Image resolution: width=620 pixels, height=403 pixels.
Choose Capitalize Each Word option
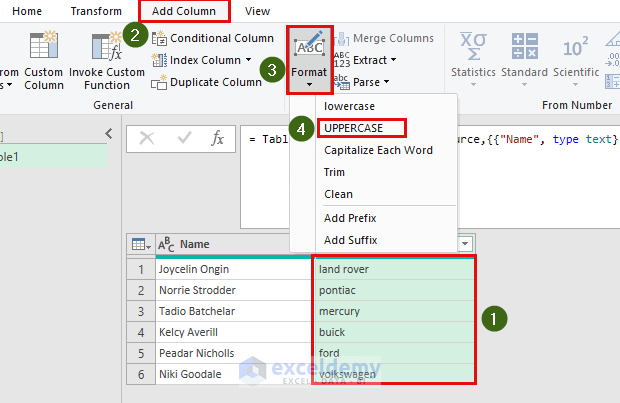[378, 150]
